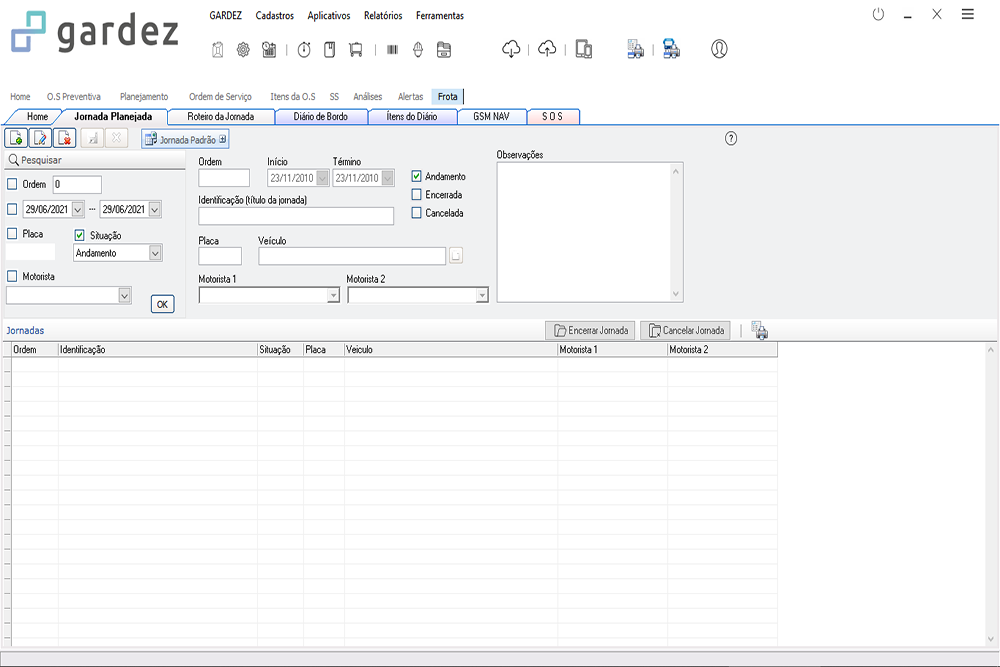
Task: Check the Encerrada status checkbox
Action: click(416, 194)
